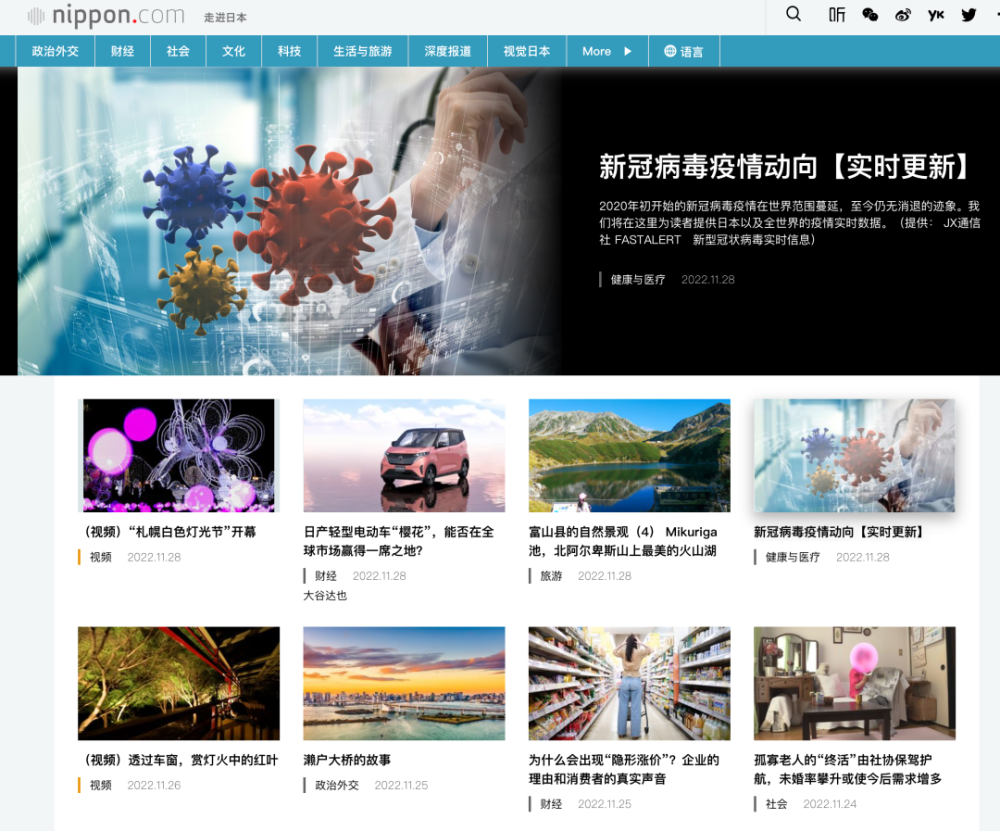The height and width of the screenshot is (831, 1000).
Task: Click date 2022.11.26 under 红叶 video
Action: pyautogui.click(x=154, y=785)
